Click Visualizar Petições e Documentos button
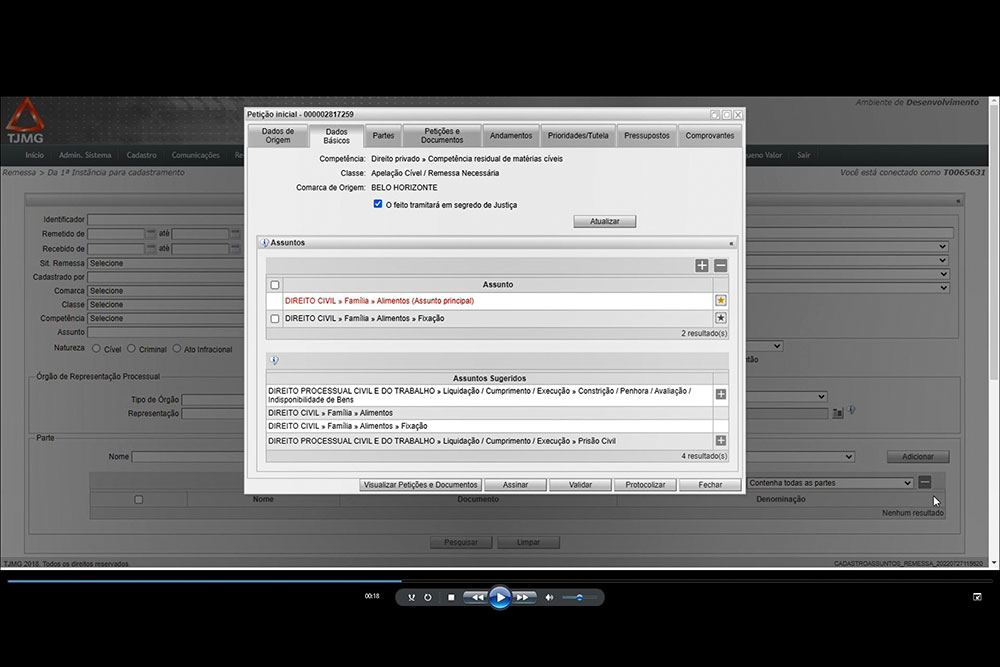This screenshot has height=667, width=1000. [x=420, y=485]
